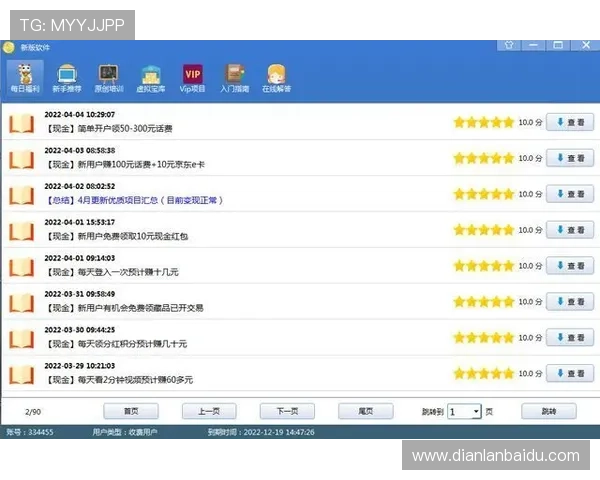Click the skin (shirt) icon in title bar
Screen dimensions: 600x480
tap(509, 45)
